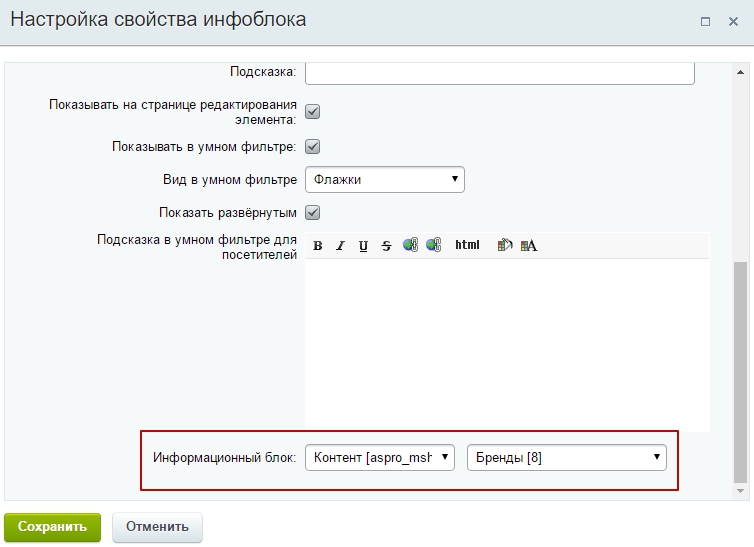
Task: Click the dialog's vertical scrollbar thumb
Action: coord(740,370)
